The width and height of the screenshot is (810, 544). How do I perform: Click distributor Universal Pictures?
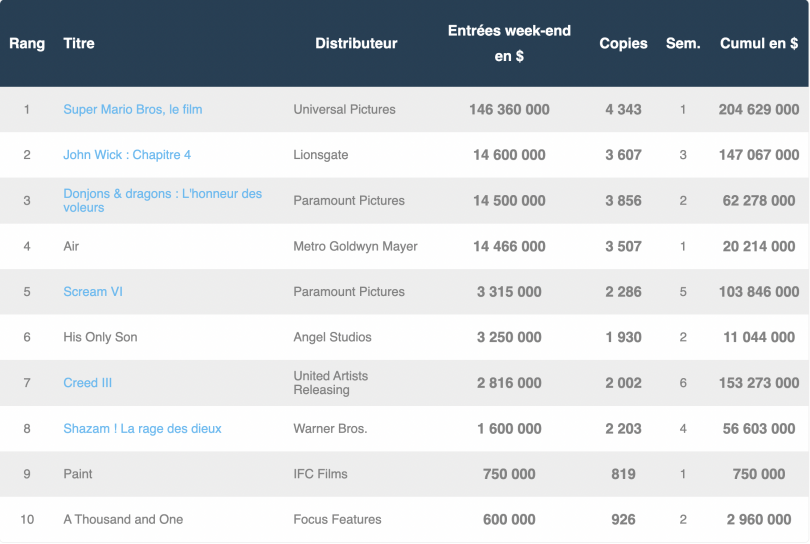click(345, 110)
